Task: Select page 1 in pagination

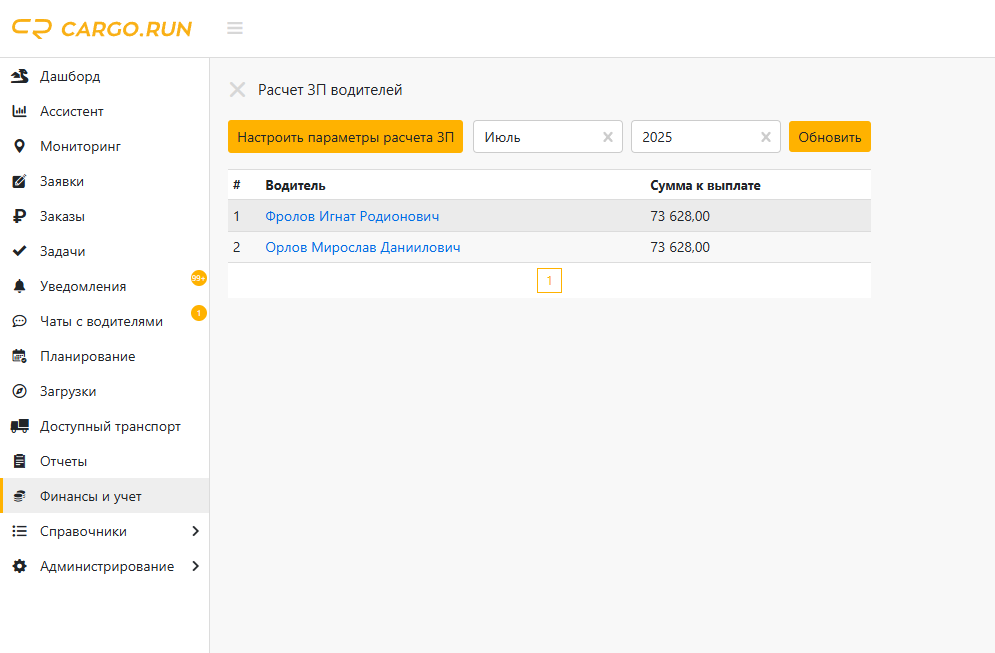Action: (x=549, y=281)
